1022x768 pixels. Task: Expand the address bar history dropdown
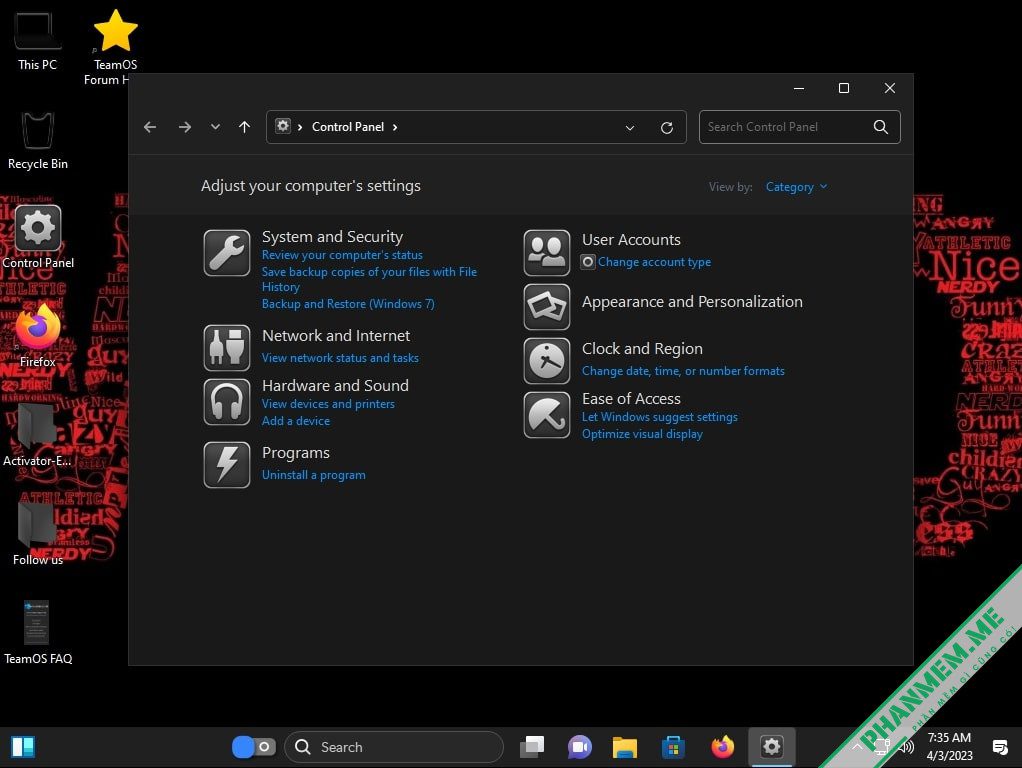coord(630,128)
